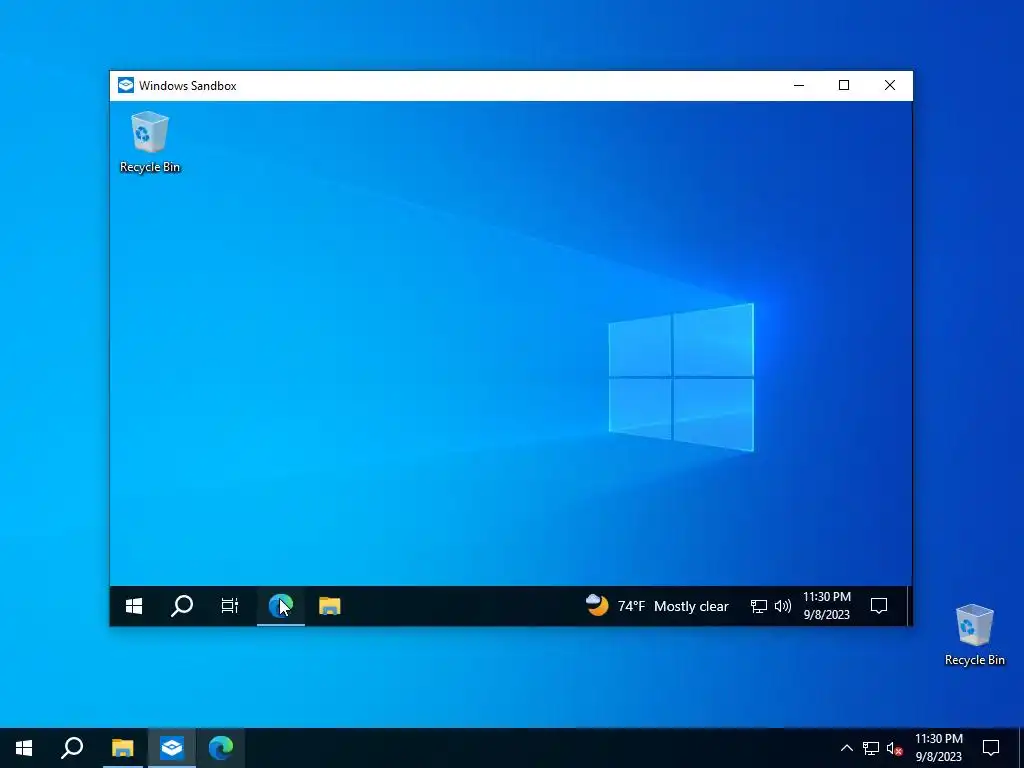Open the weather widget showing 74°F
Image resolution: width=1024 pixels, height=768 pixels.
[x=657, y=606]
